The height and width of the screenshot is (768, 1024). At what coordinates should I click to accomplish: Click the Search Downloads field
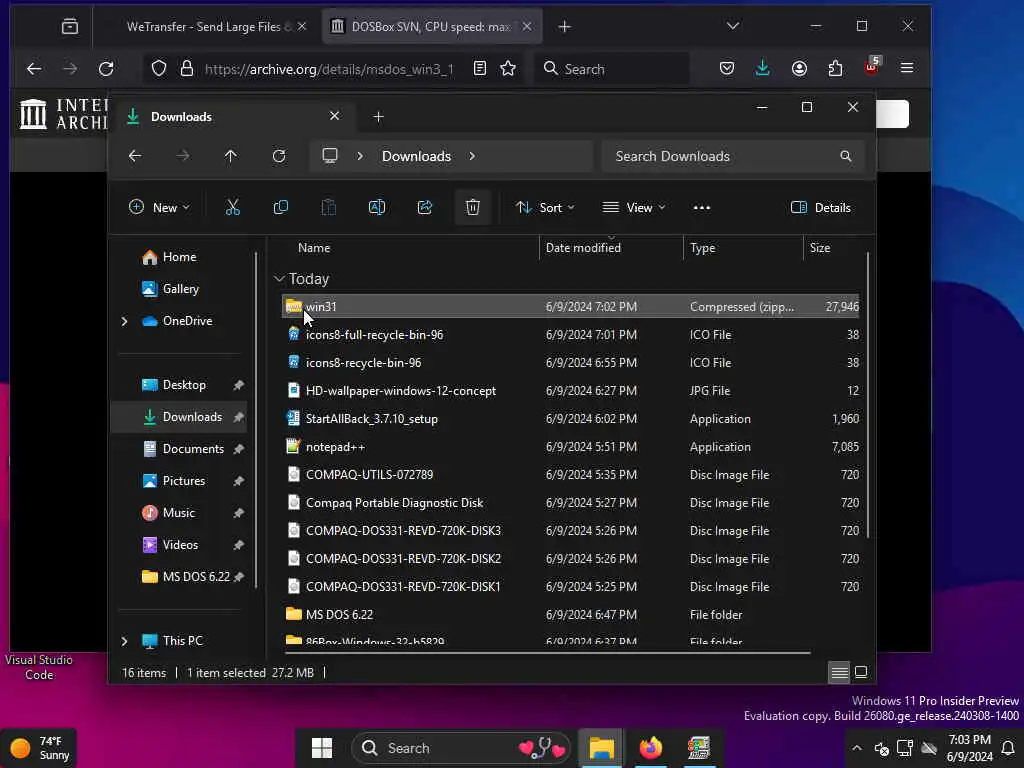[733, 156]
